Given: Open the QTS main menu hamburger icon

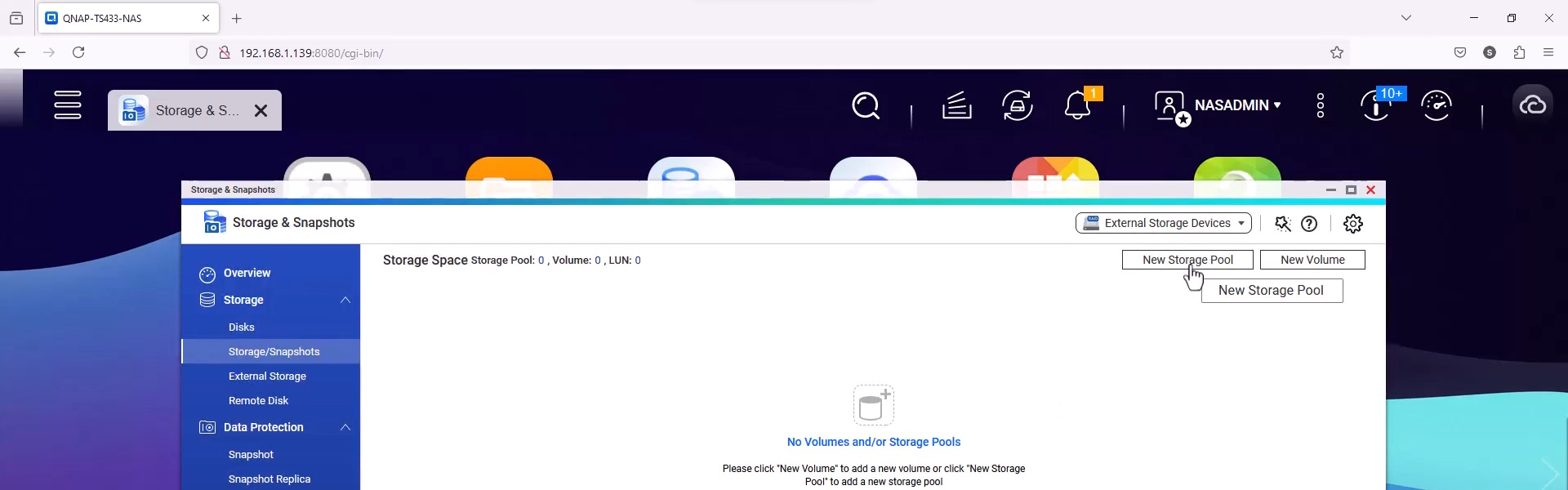Looking at the screenshot, I should pos(68,105).
